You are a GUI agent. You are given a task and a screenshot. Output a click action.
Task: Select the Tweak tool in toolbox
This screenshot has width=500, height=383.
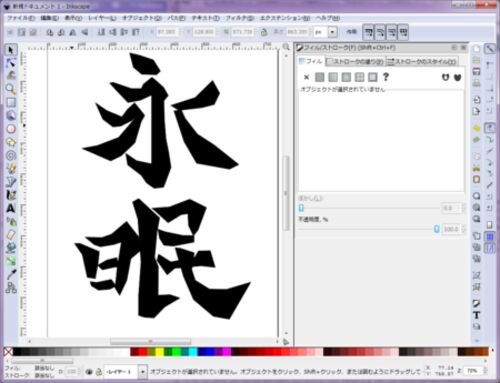(11, 75)
